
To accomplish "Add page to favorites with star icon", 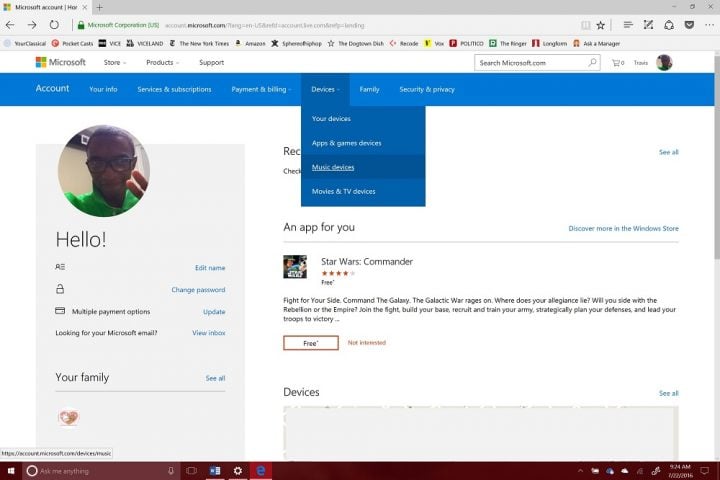I will pos(601,25).
